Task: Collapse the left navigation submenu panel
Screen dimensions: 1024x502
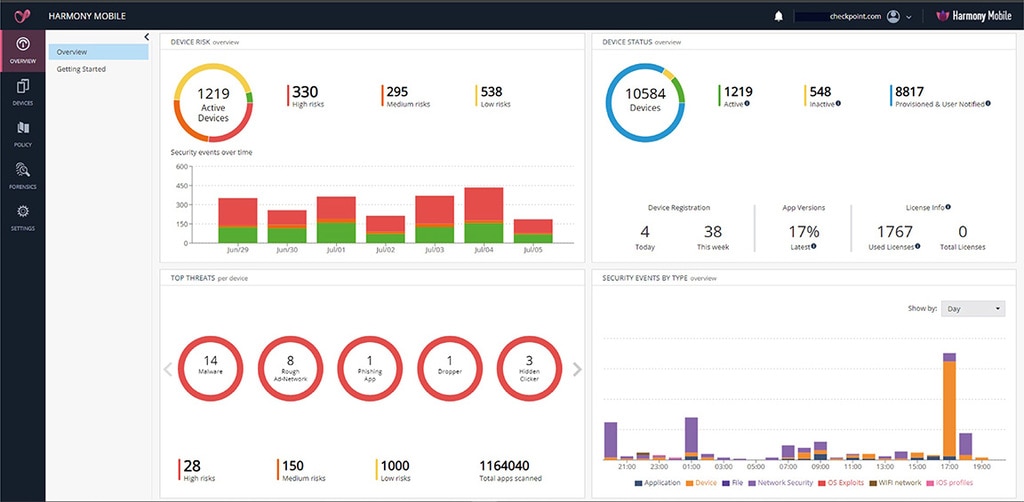Action: [x=147, y=37]
